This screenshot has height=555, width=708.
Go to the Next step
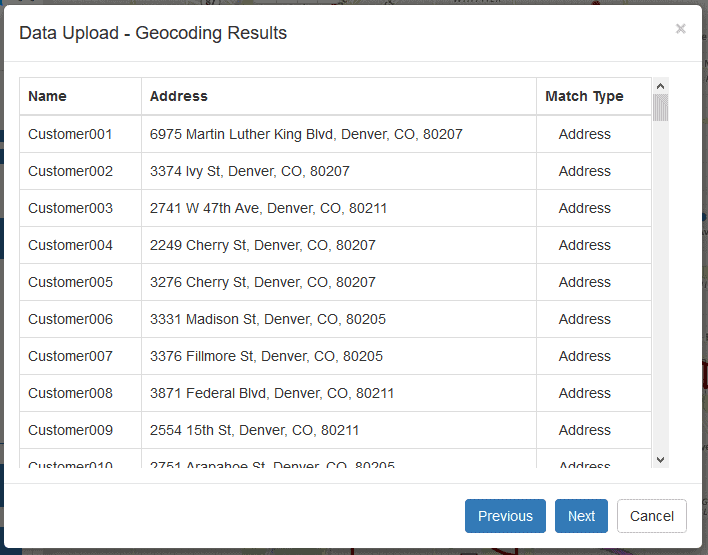(x=581, y=516)
